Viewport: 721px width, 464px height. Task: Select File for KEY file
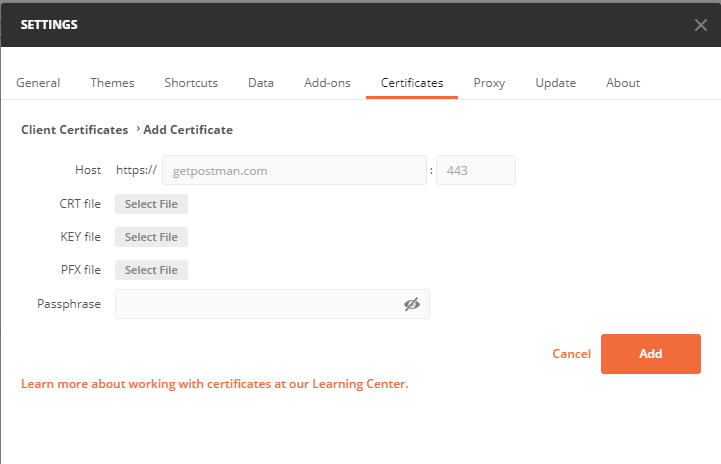tap(151, 237)
